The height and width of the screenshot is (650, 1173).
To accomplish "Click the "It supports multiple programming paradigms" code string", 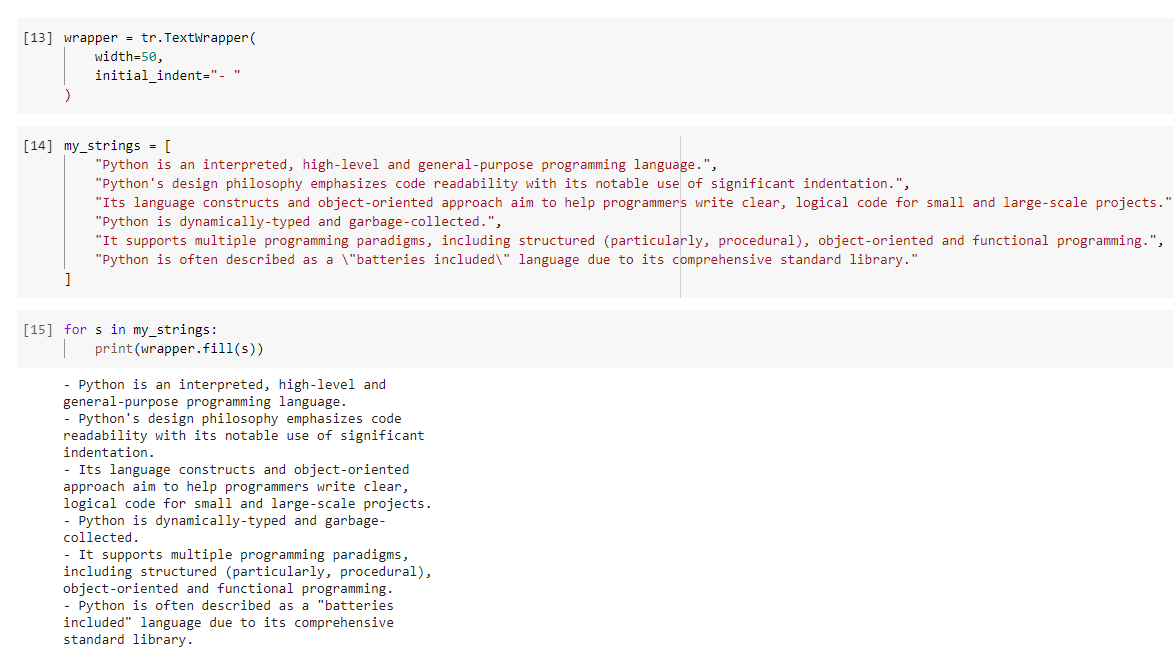I will [x=629, y=241].
